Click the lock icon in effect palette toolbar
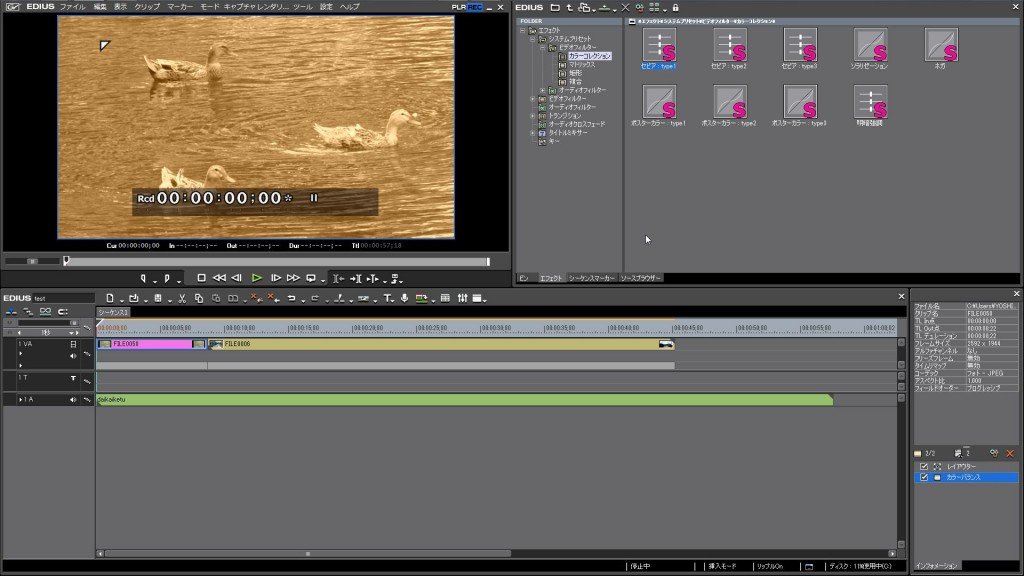 coord(675,8)
